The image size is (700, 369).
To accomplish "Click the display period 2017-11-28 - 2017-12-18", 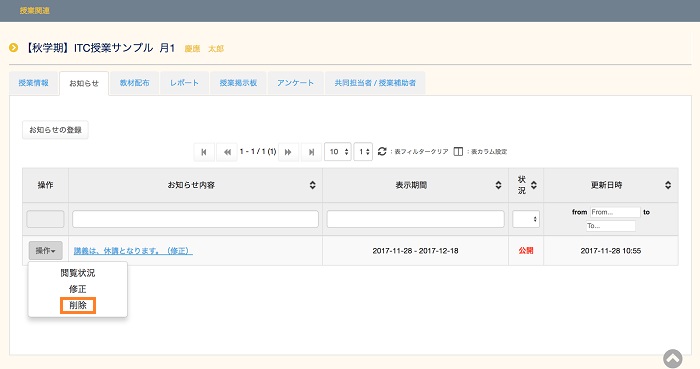I will pyautogui.click(x=416, y=251).
